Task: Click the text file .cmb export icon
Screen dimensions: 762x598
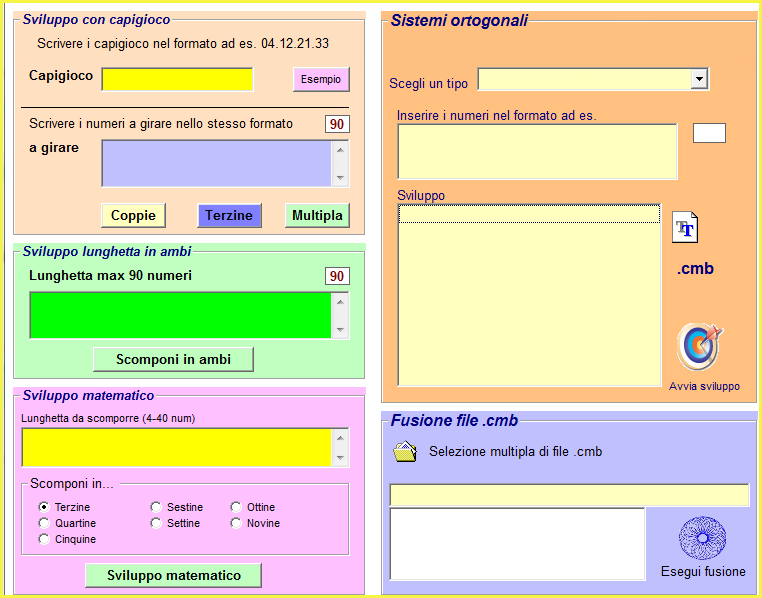Action: click(x=685, y=227)
